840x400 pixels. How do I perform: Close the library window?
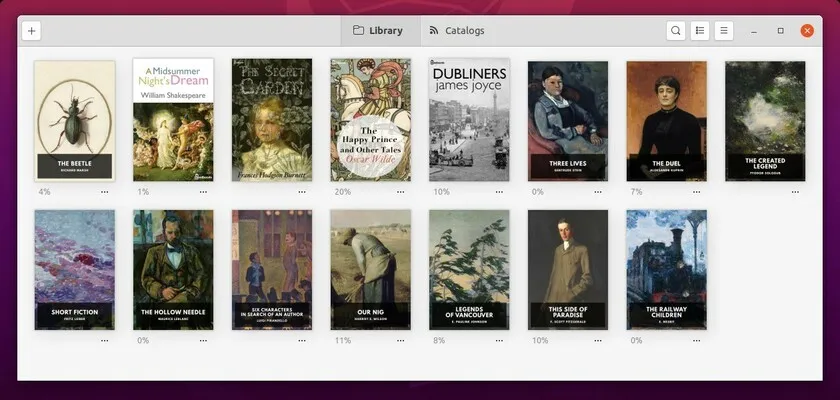tap(807, 31)
